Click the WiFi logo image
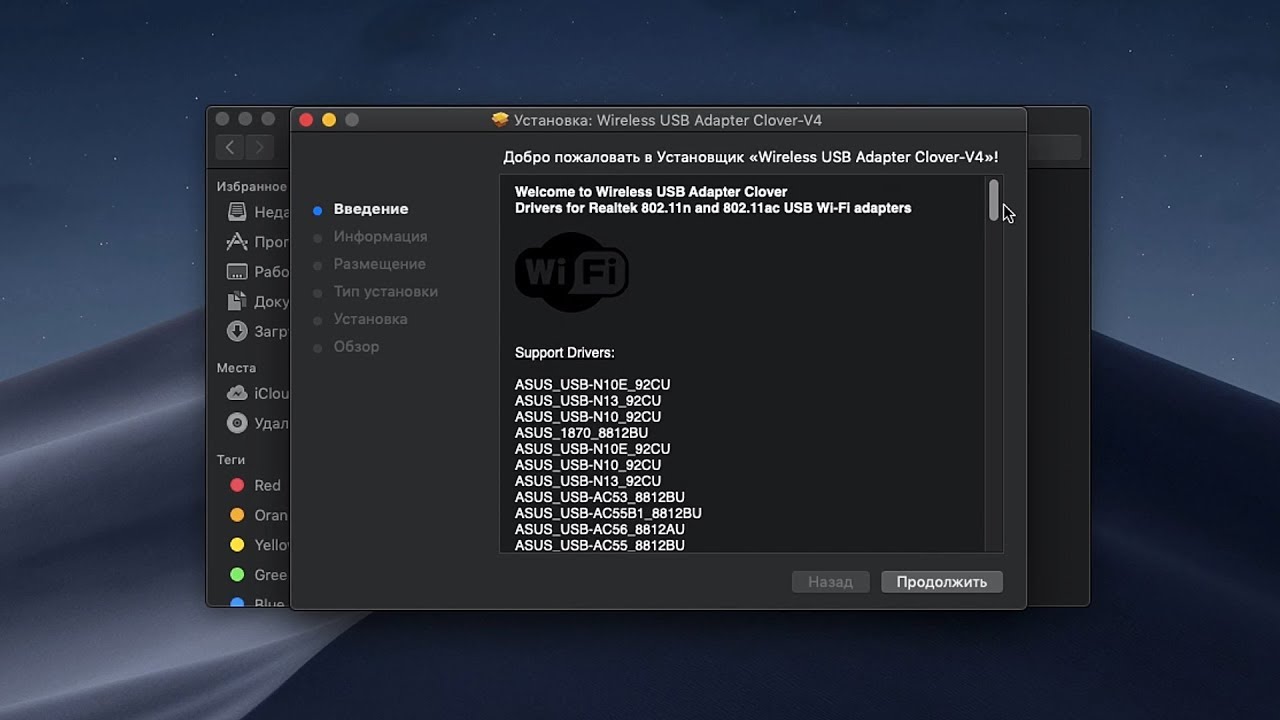Viewport: 1280px width, 720px height. (x=571, y=271)
